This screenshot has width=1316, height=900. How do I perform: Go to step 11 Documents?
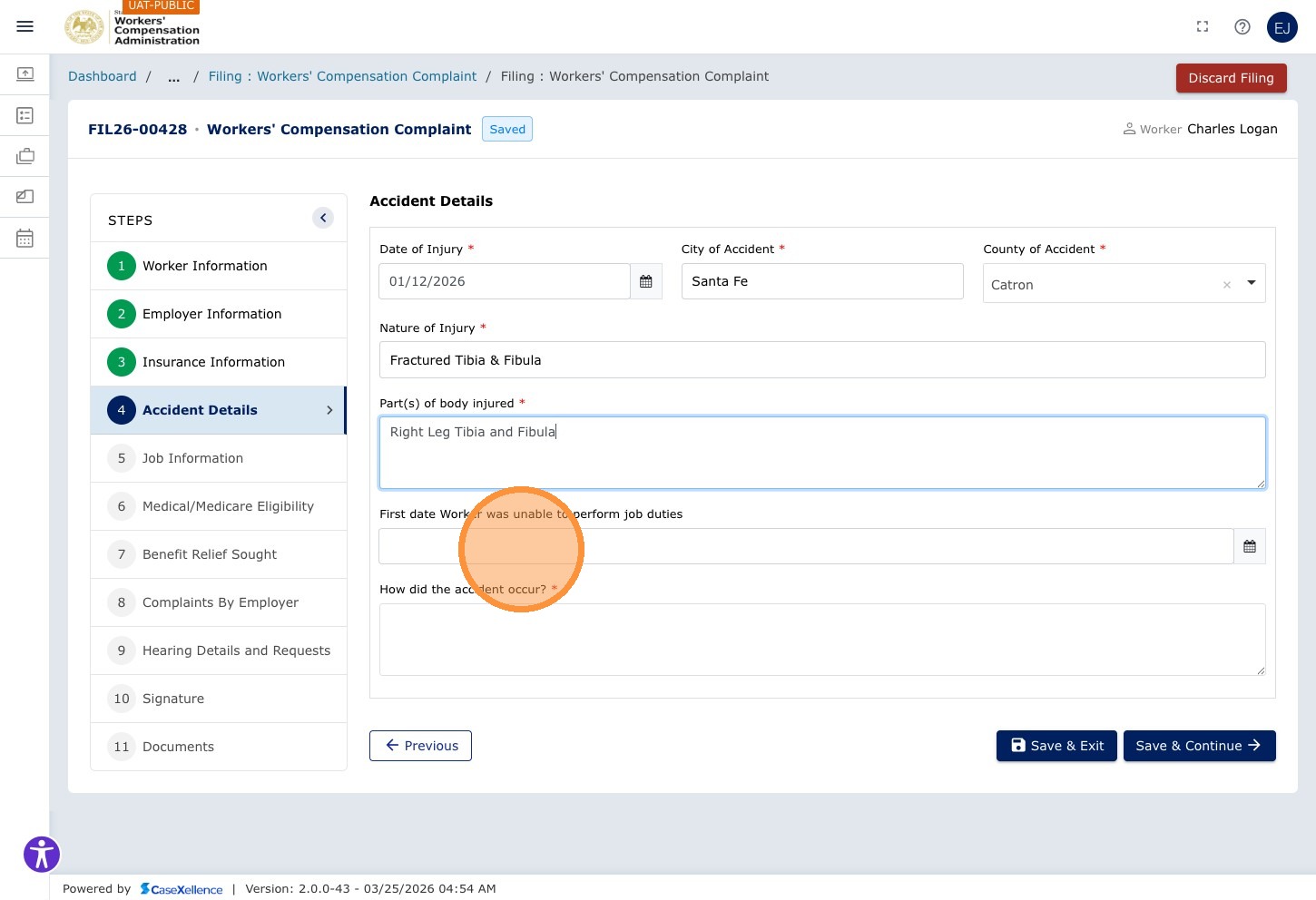point(219,747)
